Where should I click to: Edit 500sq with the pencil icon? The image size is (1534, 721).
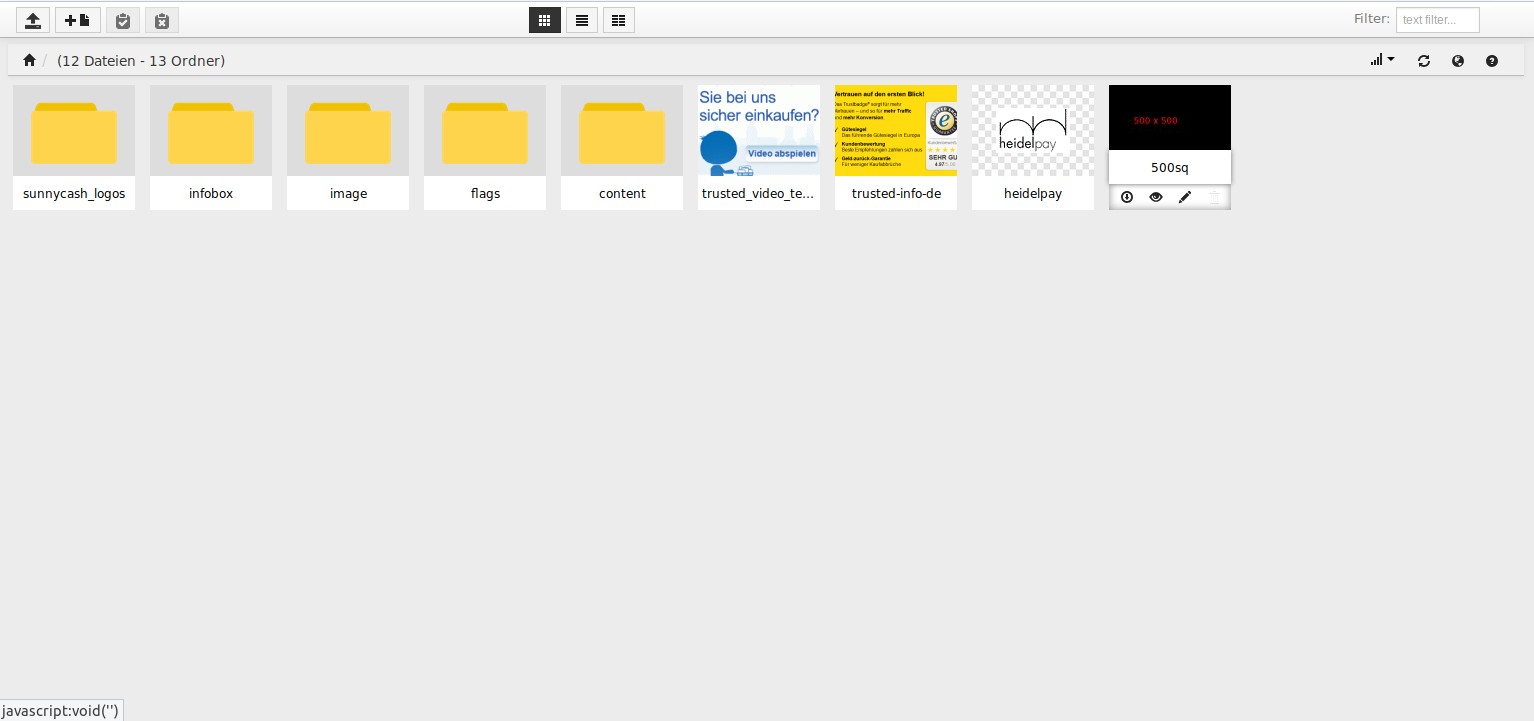tap(1184, 196)
